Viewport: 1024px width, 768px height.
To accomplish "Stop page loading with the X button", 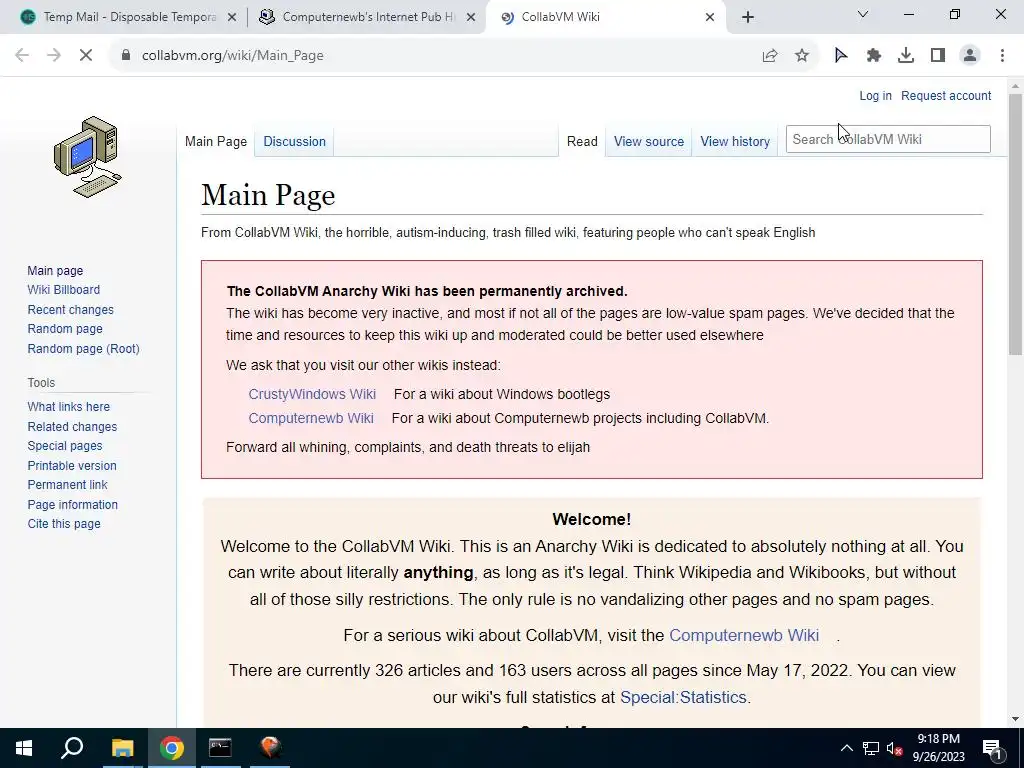I will pos(86,56).
